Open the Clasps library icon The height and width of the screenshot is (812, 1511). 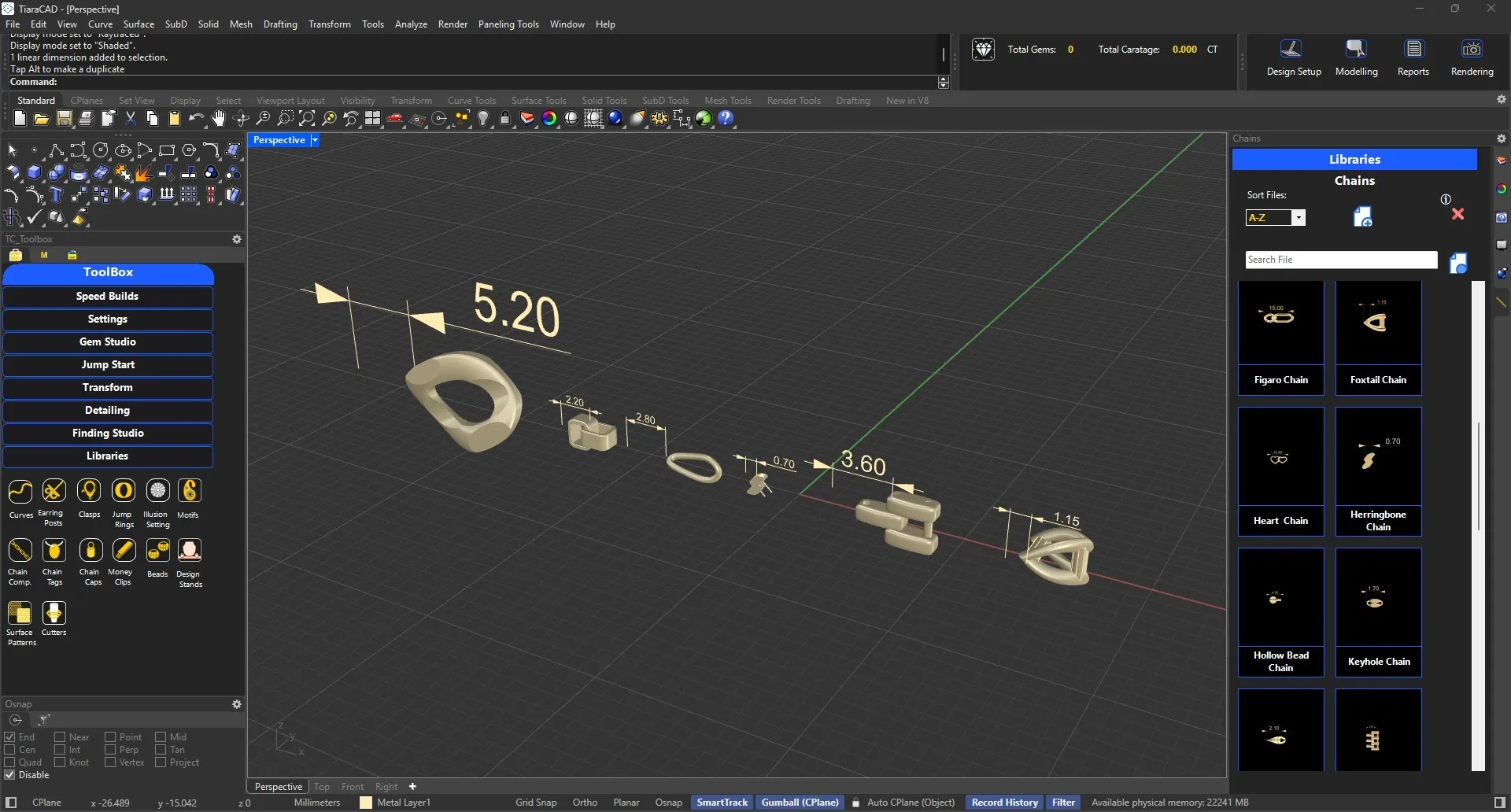pyautogui.click(x=89, y=491)
